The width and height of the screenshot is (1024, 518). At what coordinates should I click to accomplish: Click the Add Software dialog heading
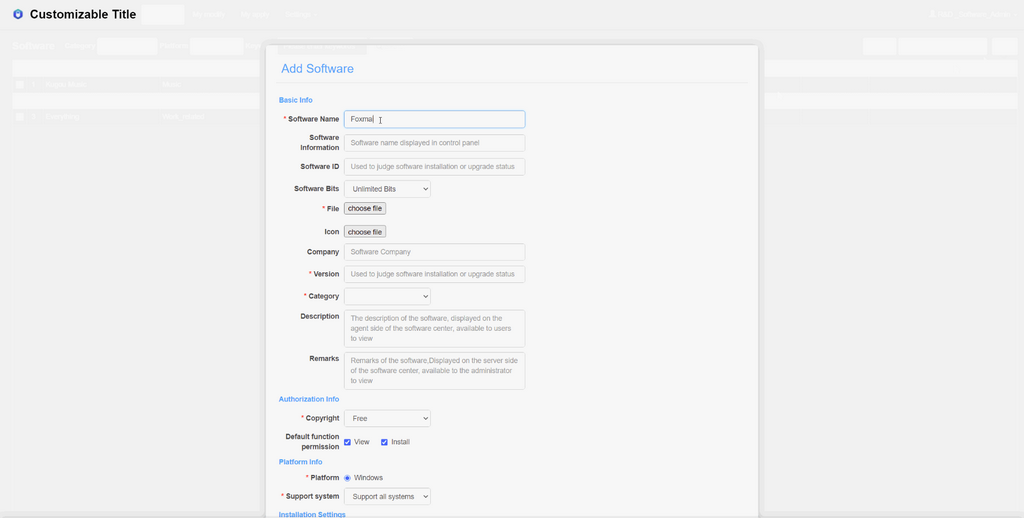317,69
